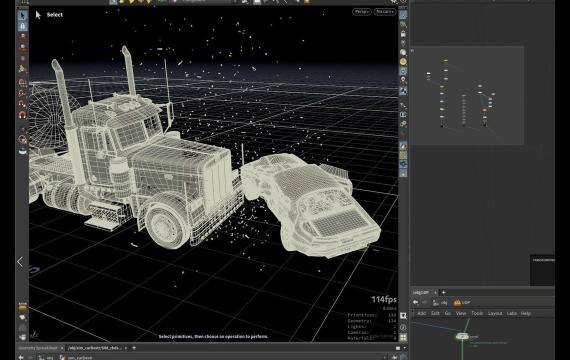Viewport: 570px width, 360px height.
Task: Click the yellow four-square layout icon at viewport corner
Action: pos(403,338)
